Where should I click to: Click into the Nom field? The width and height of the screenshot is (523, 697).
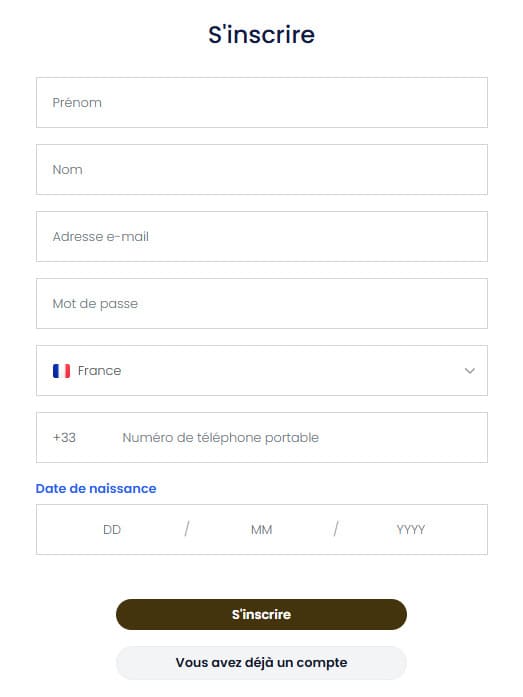262,169
